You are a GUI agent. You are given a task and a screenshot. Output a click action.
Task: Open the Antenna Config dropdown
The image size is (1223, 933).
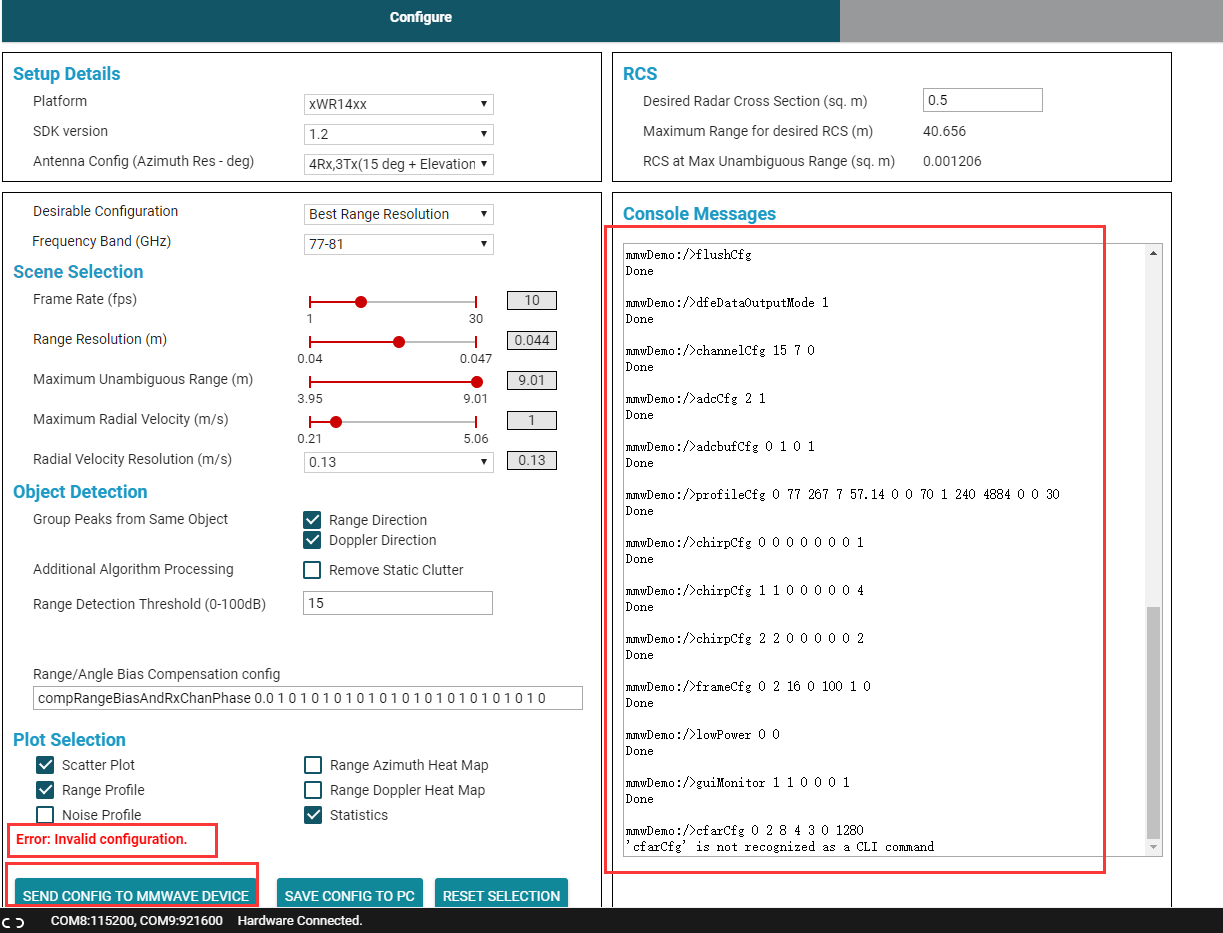pyautogui.click(x=398, y=164)
